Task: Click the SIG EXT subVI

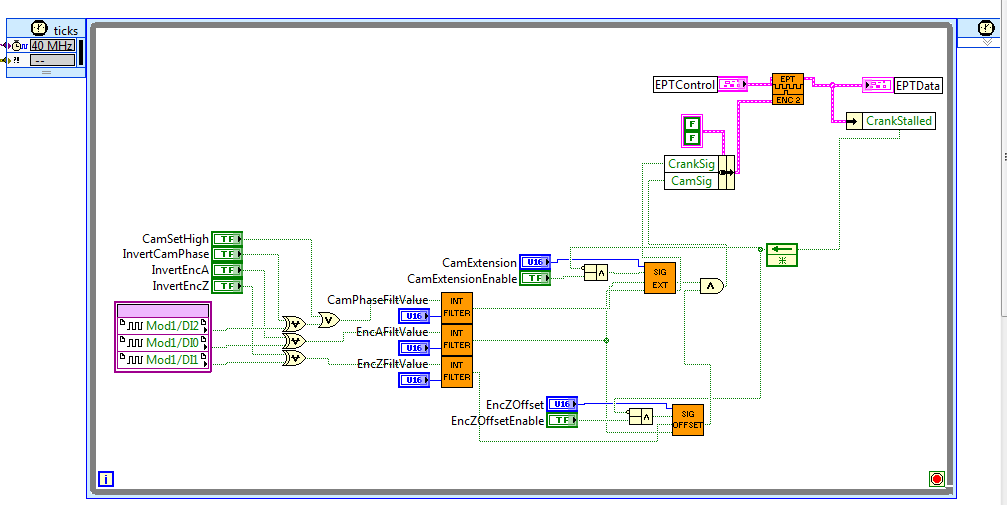Action: (x=660, y=278)
